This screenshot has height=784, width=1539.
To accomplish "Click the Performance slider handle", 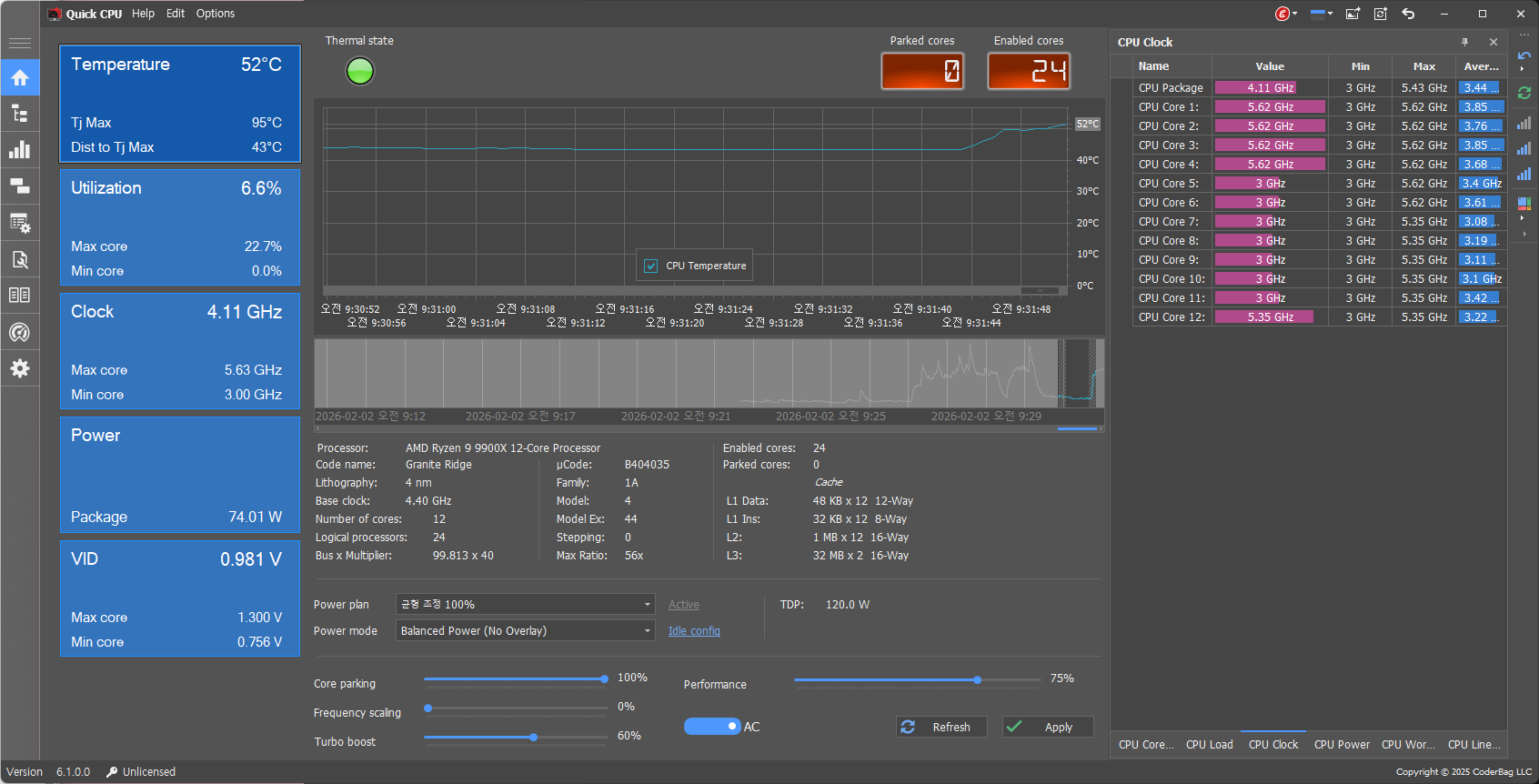I will click(x=977, y=679).
